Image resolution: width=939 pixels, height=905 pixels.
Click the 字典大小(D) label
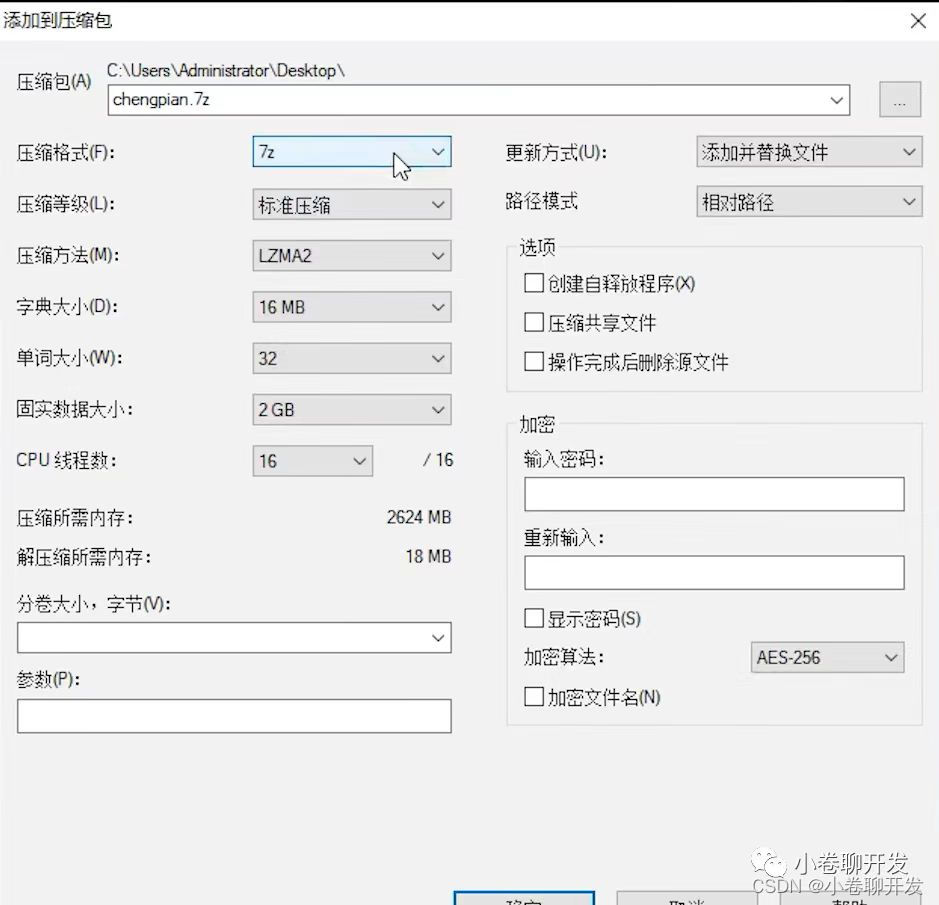[67, 307]
